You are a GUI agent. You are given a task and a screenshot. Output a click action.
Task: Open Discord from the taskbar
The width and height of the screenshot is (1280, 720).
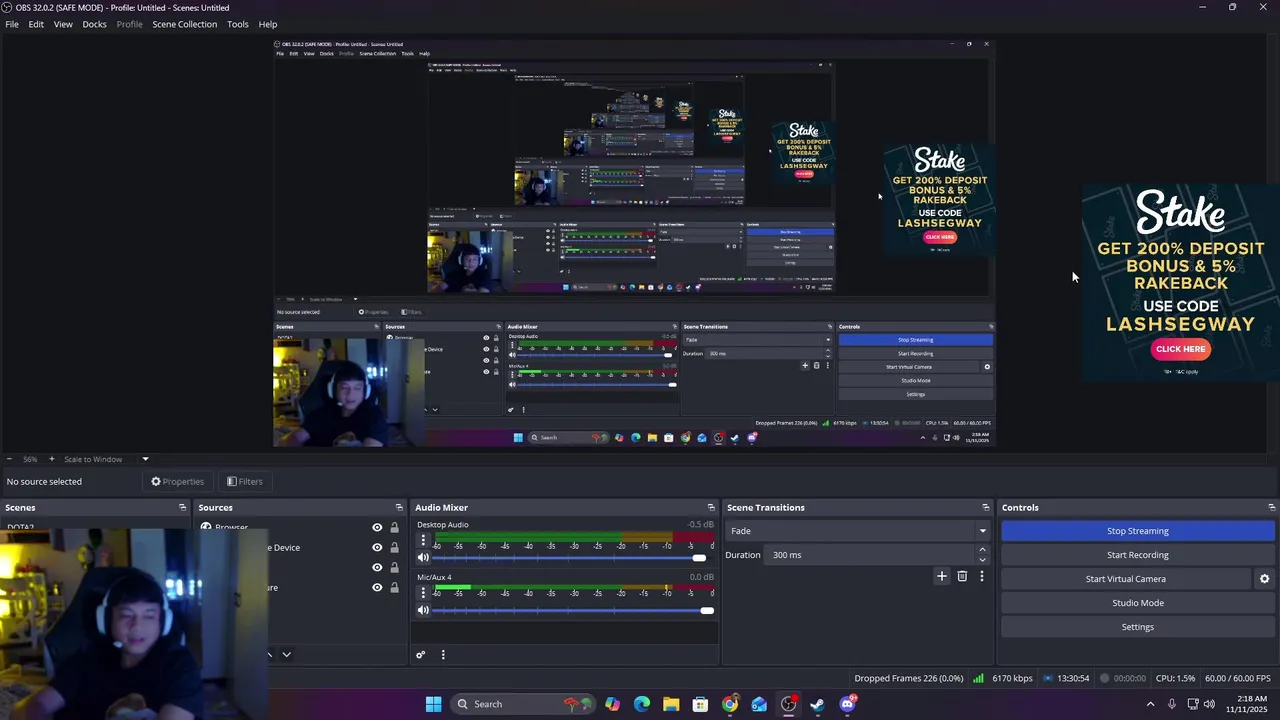tap(847, 704)
